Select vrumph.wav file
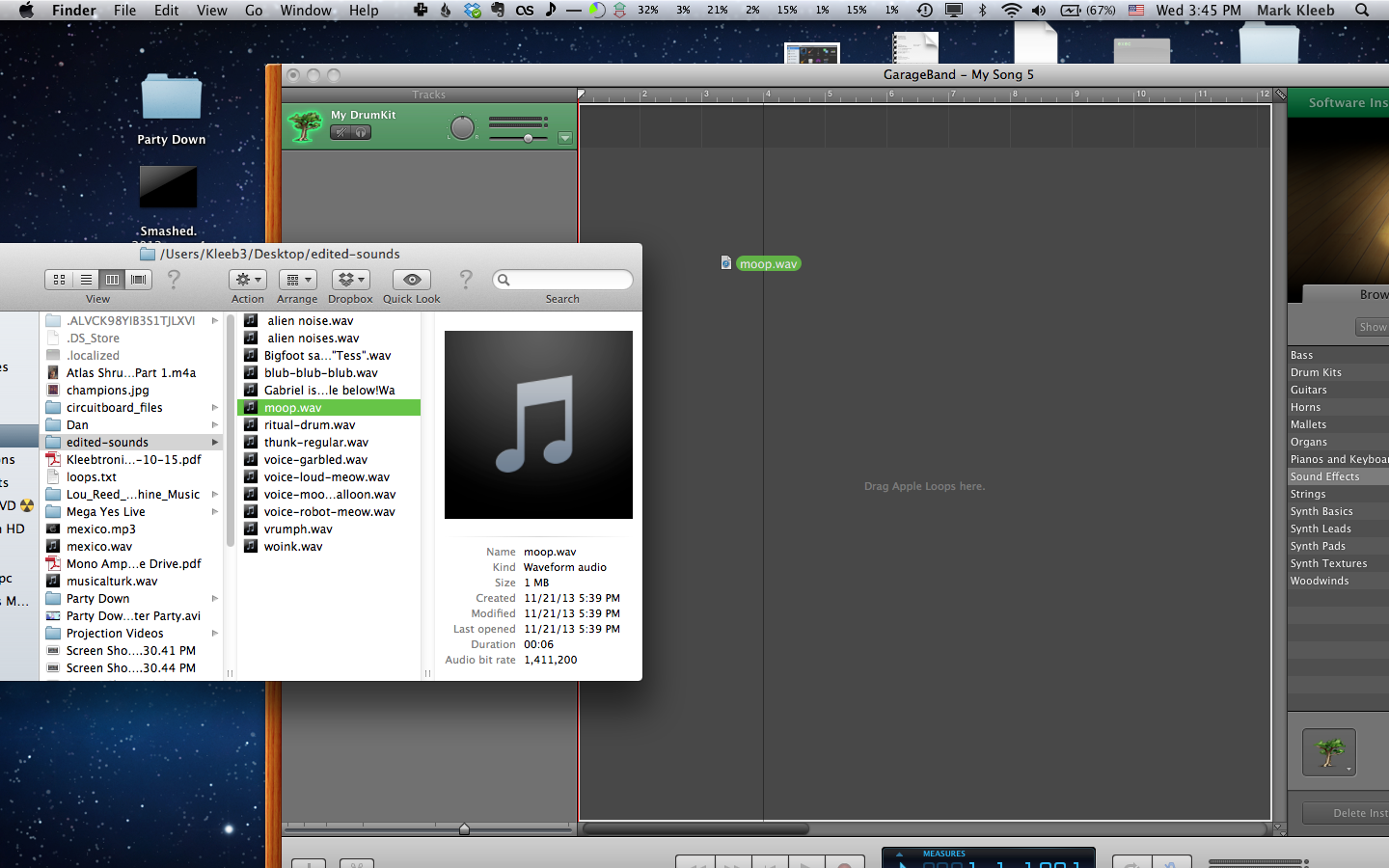 point(329,529)
